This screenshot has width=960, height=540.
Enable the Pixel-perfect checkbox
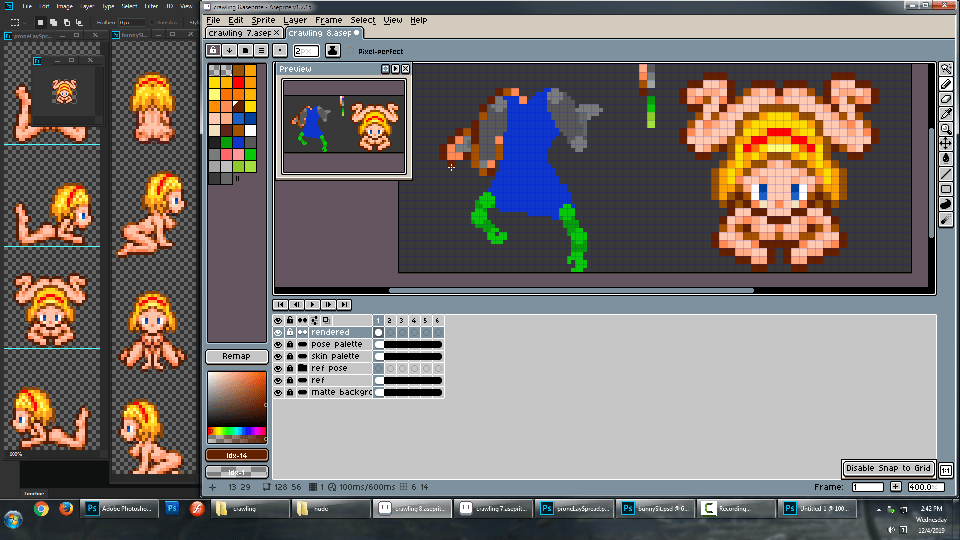pyautogui.click(x=351, y=50)
